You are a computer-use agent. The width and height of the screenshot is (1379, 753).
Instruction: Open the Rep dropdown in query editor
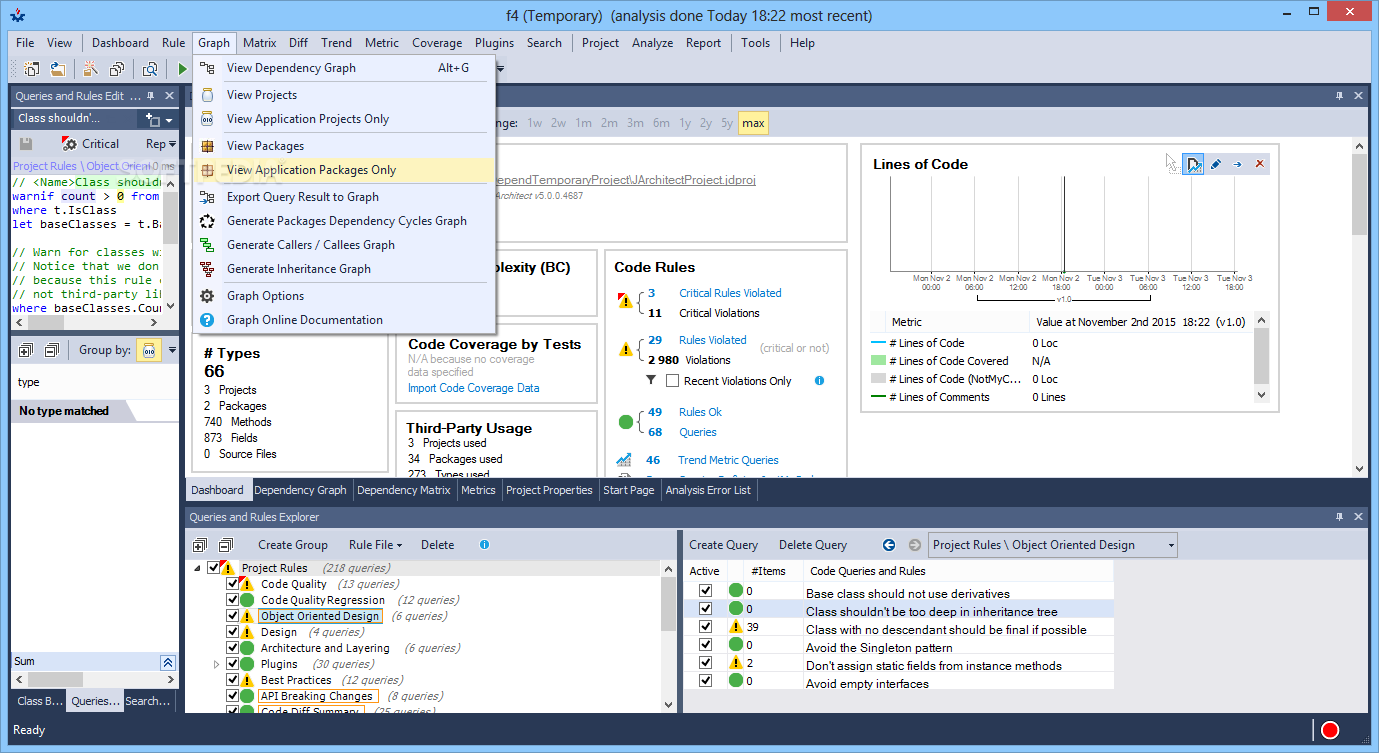(160, 144)
